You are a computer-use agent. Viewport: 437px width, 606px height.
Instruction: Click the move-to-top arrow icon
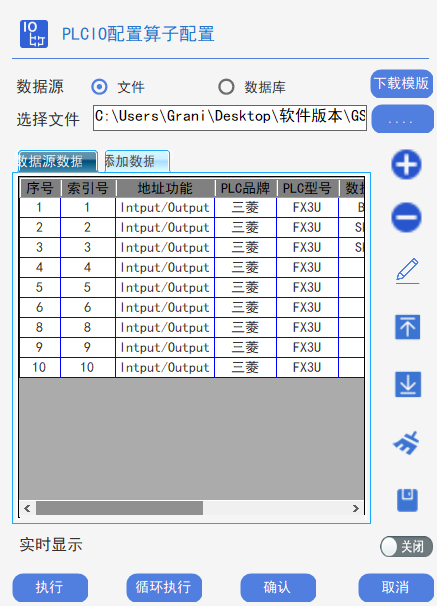[408, 327]
